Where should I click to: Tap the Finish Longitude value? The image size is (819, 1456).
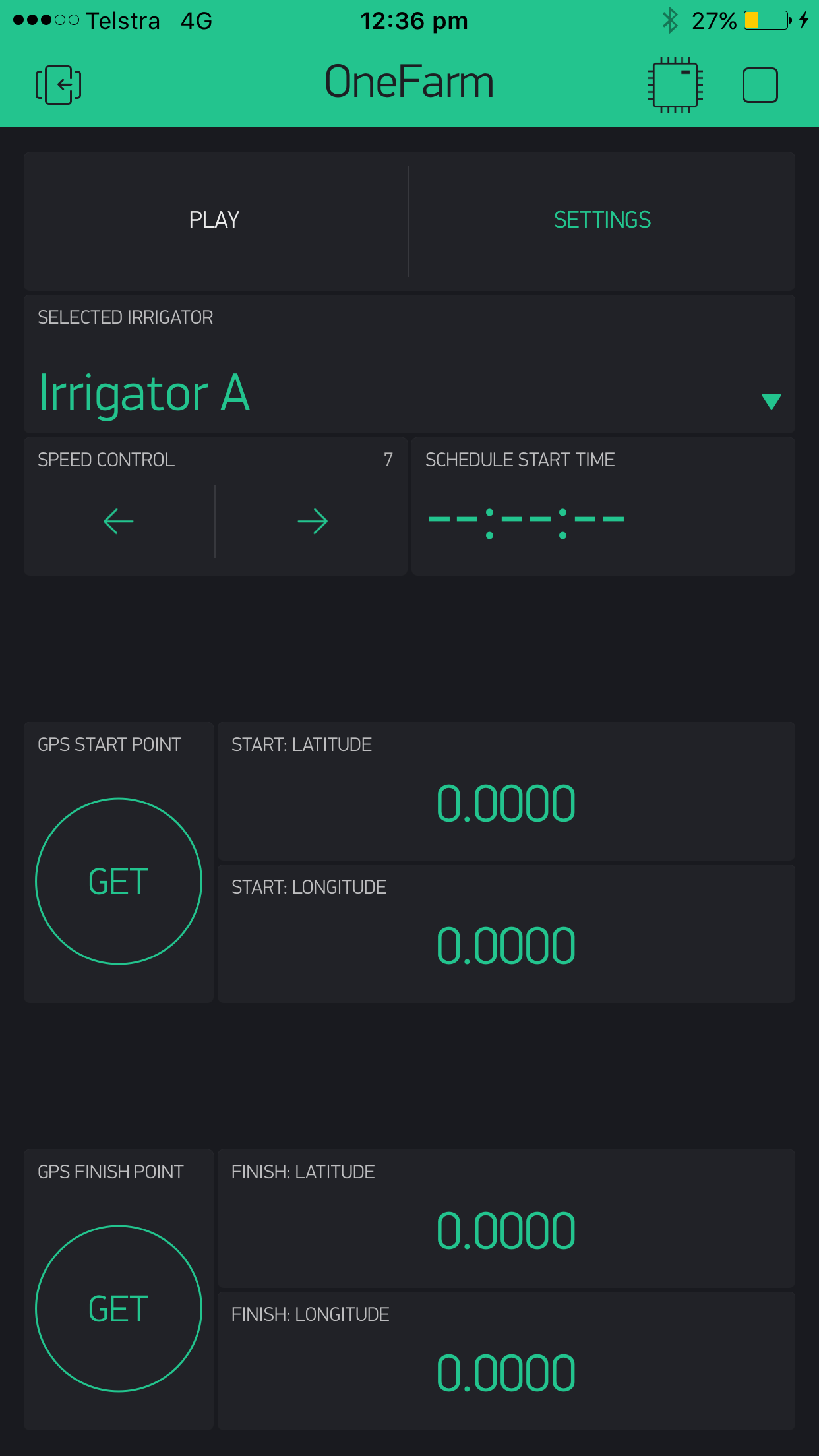click(x=506, y=1374)
